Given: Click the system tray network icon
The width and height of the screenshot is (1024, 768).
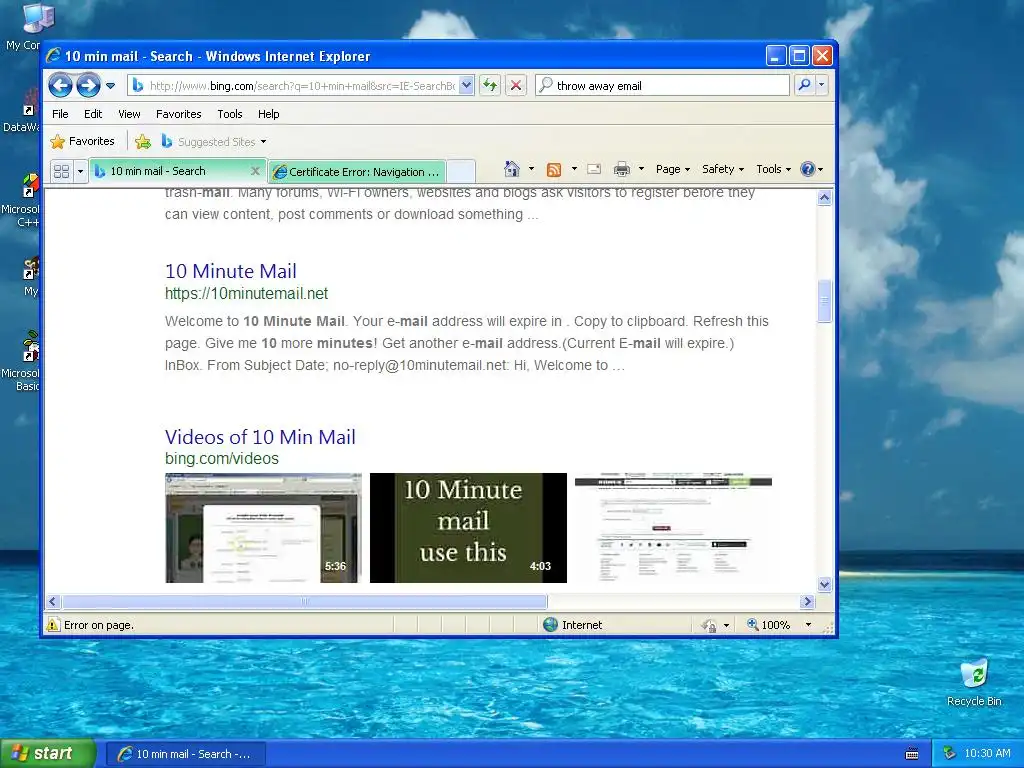Looking at the screenshot, I should pos(950,754).
